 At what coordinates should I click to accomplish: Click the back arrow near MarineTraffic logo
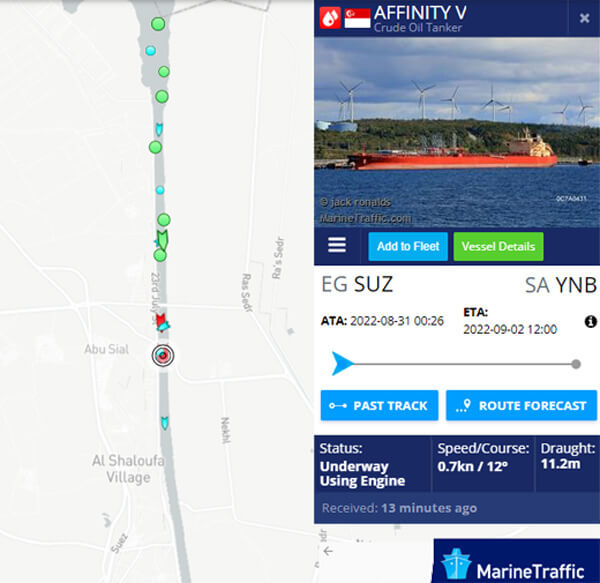328,551
